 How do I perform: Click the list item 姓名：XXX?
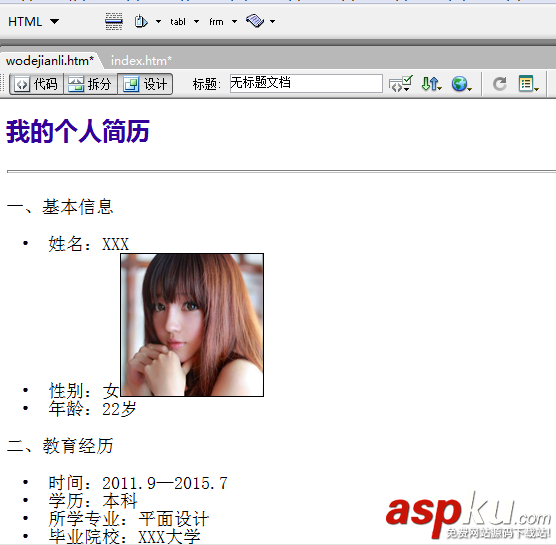click(89, 244)
